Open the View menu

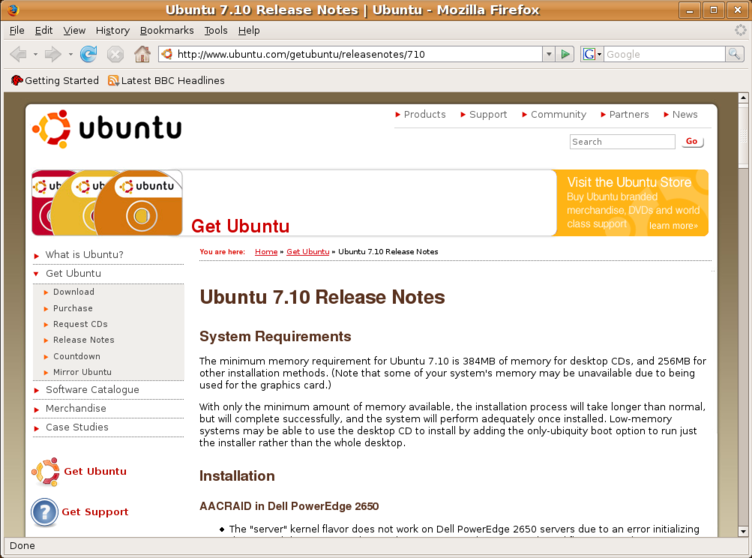pos(74,30)
